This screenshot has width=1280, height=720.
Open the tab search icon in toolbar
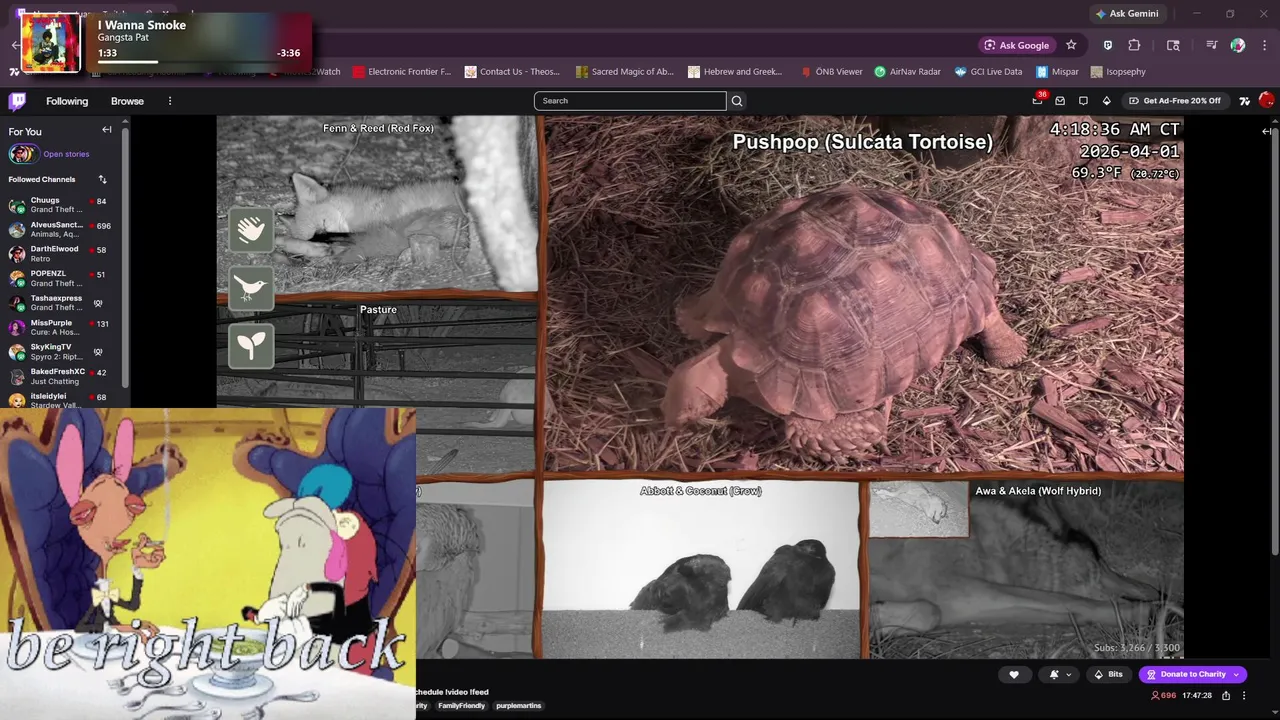click(1173, 45)
